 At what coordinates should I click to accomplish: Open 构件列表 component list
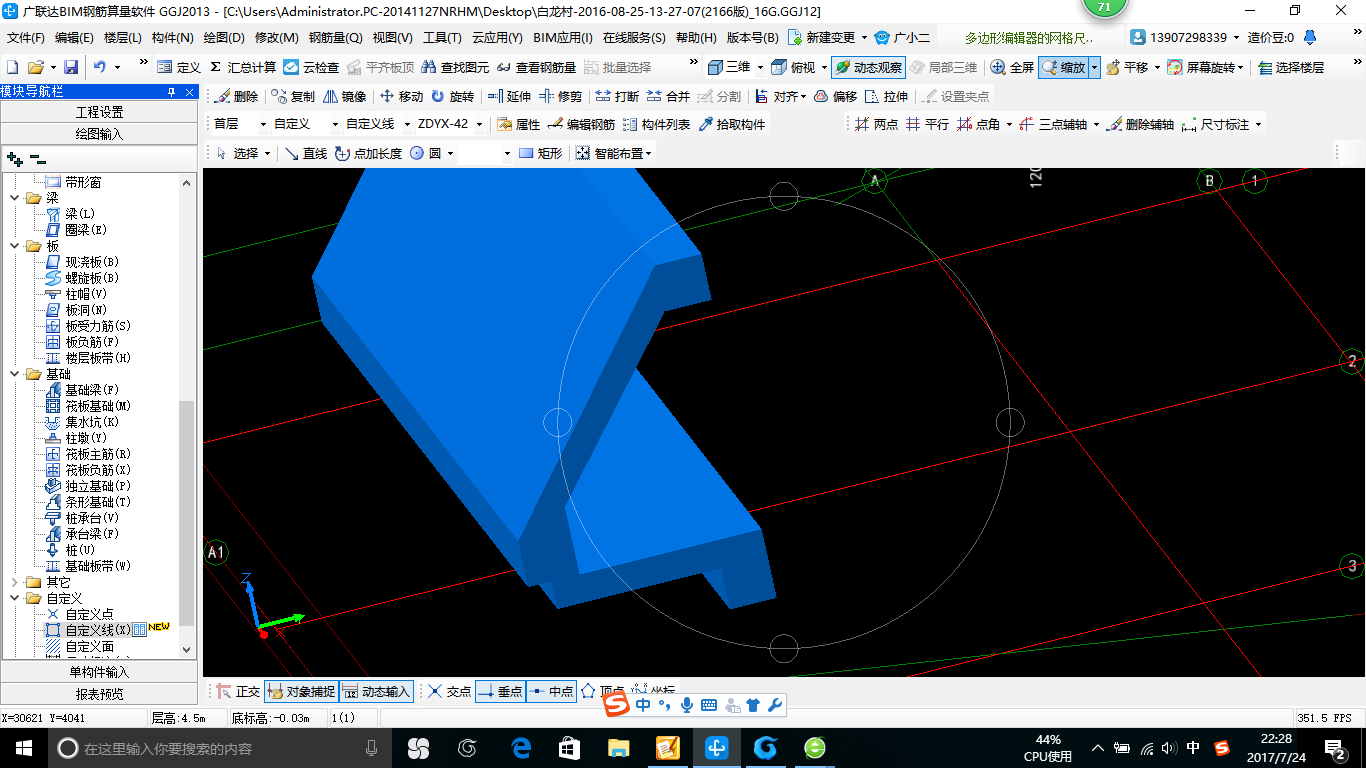656,124
